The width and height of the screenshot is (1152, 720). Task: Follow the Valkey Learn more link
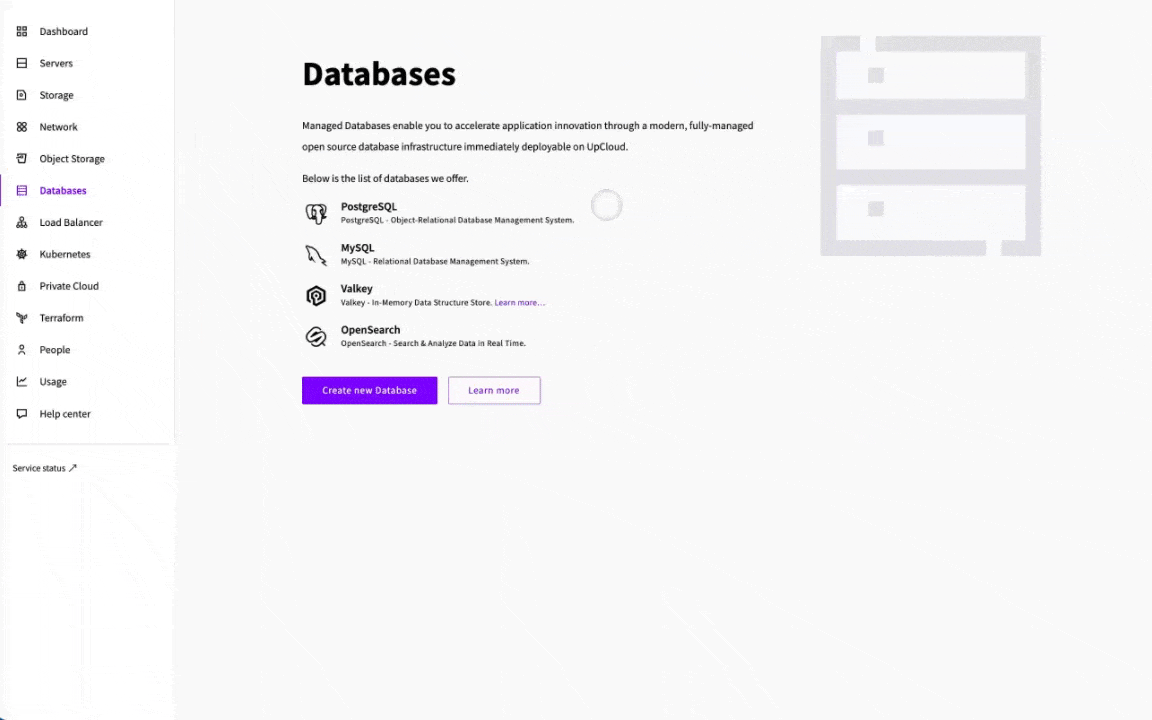[519, 303]
